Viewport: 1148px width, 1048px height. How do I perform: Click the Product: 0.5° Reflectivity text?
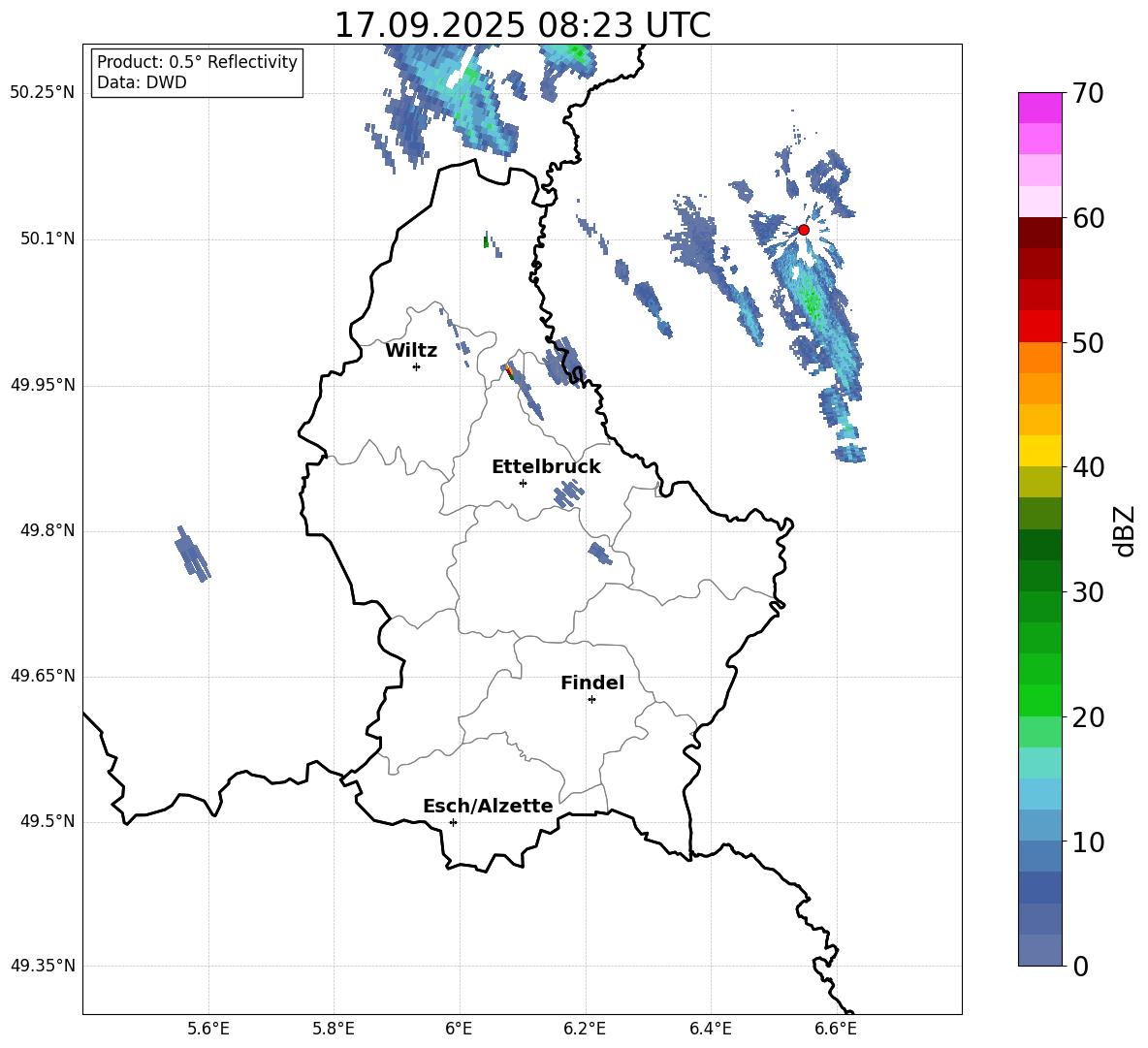[x=197, y=62]
